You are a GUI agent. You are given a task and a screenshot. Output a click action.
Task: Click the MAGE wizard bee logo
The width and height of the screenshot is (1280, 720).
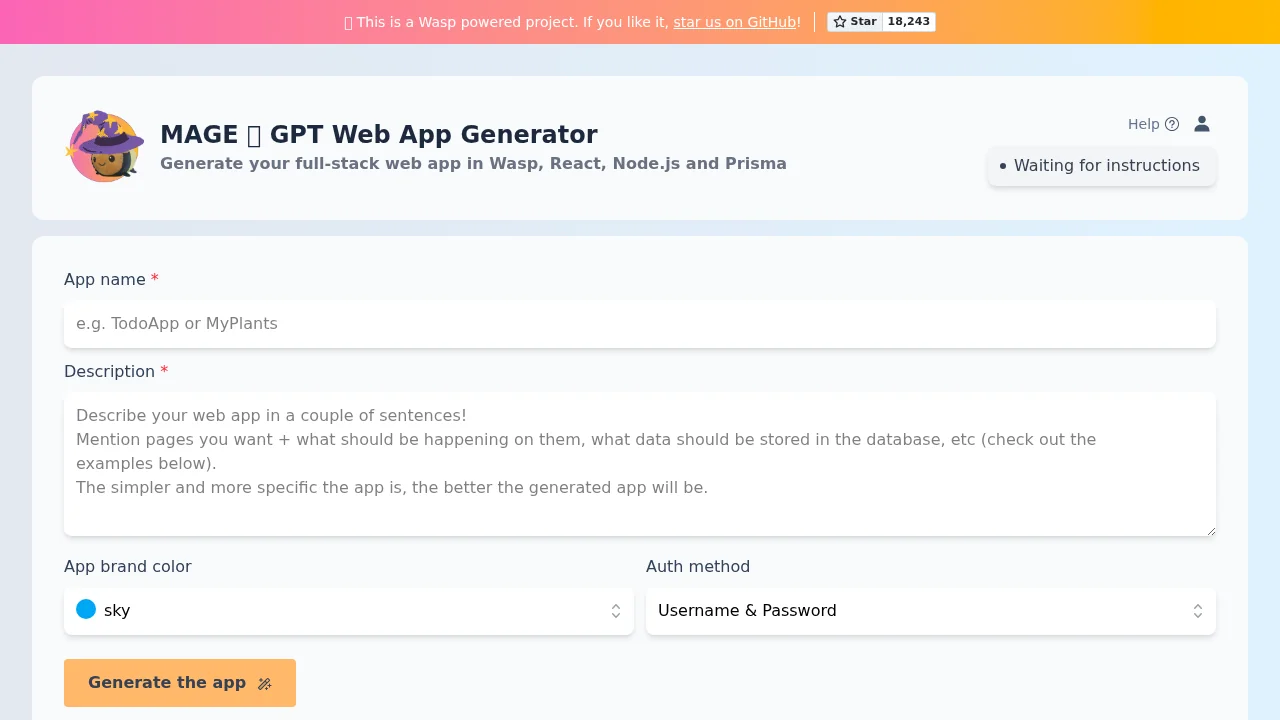104,146
